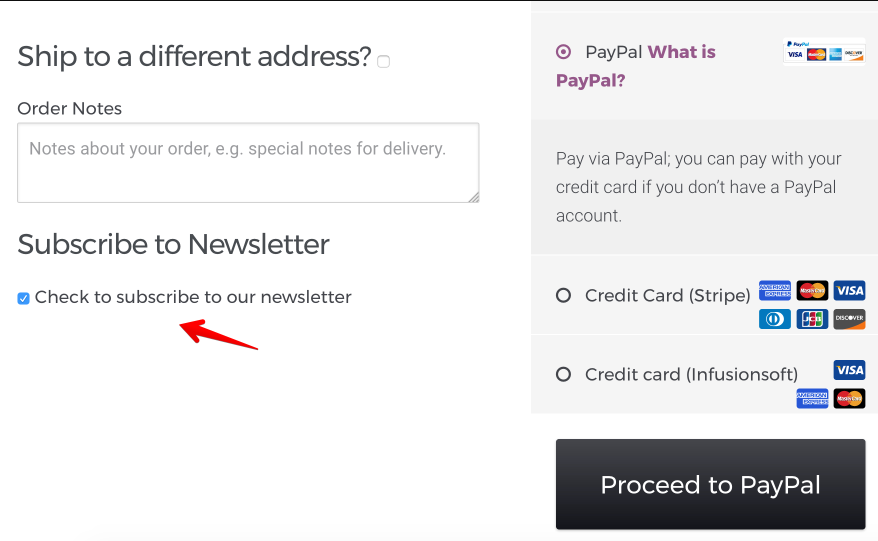Check the Ship to a different address box

(x=384, y=61)
